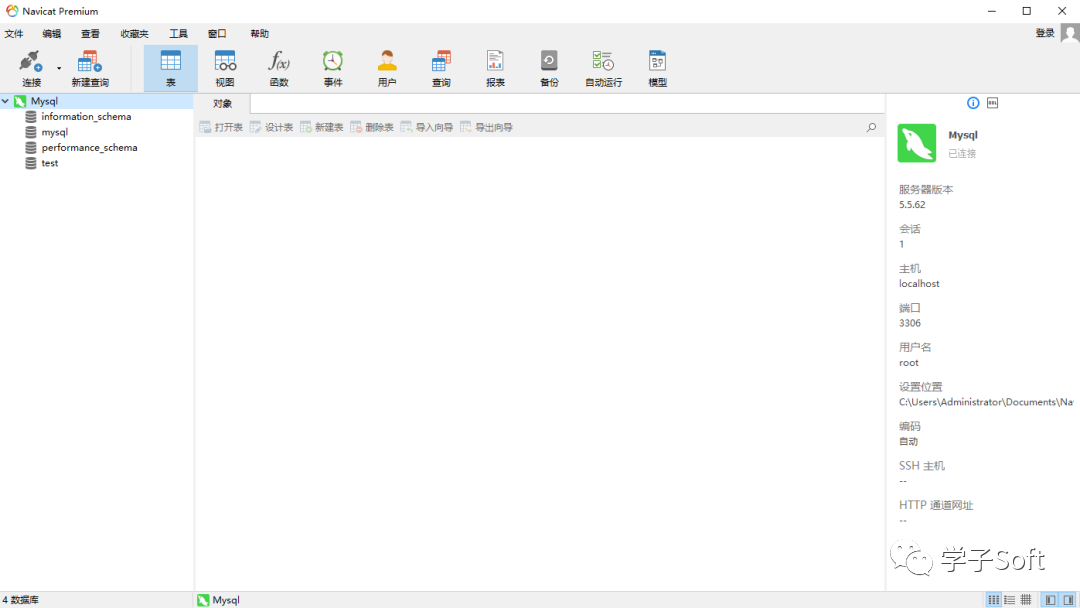The image size is (1080, 608).
Task: Open the 窗口 menu
Action: 217,33
